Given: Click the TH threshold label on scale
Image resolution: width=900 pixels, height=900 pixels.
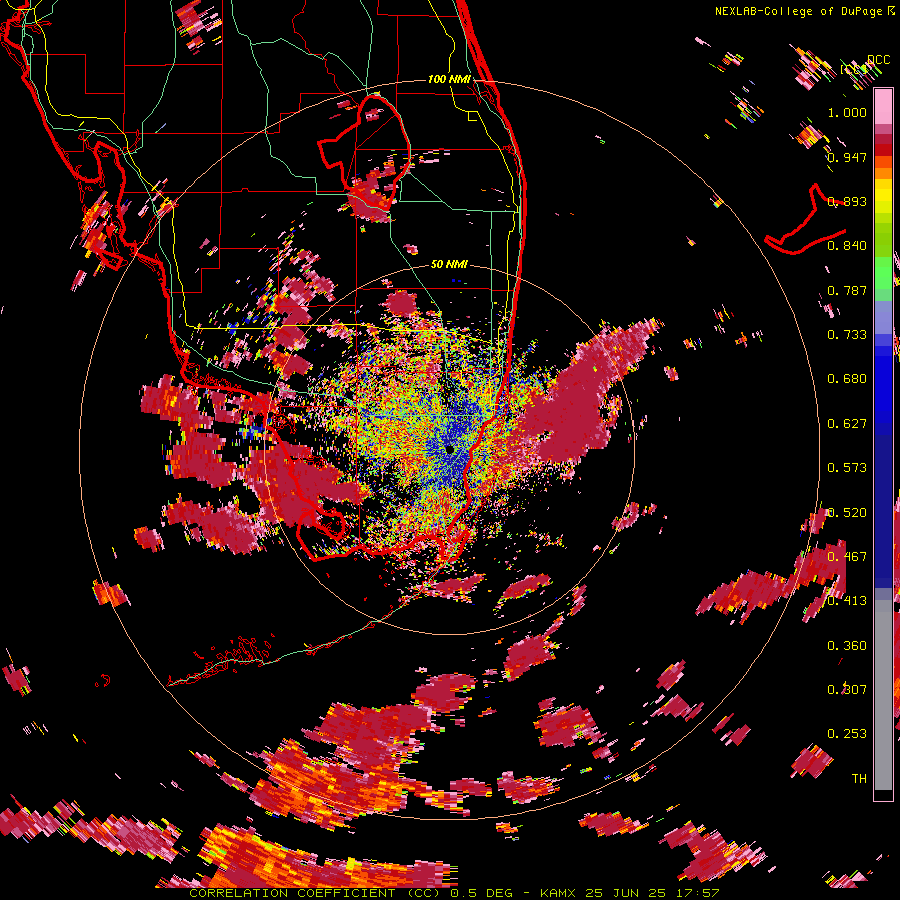Looking at the screenshot, I should tap(859, 779).
